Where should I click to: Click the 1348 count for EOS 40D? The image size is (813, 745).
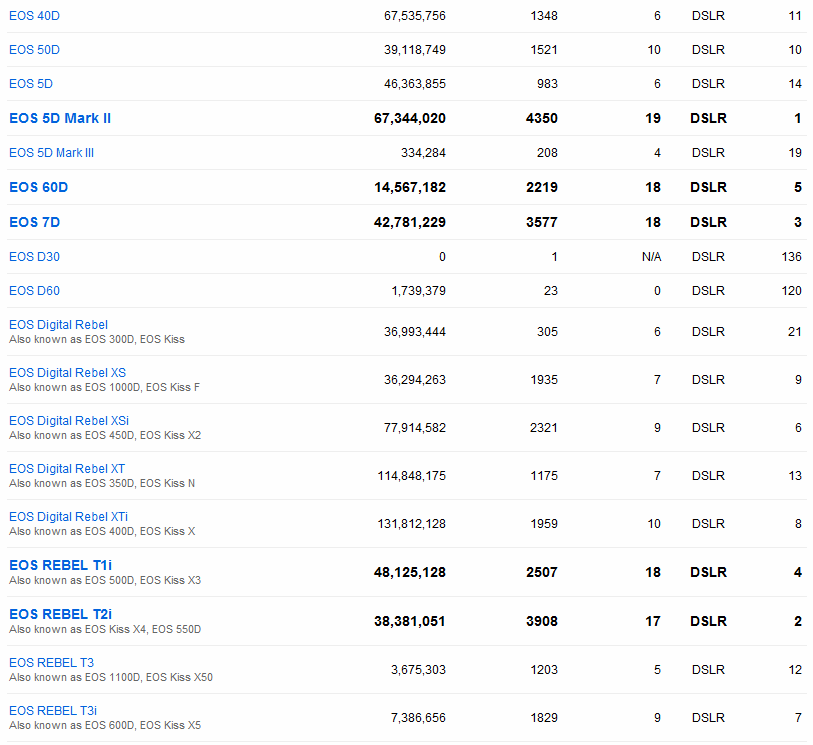pyautogui.click(x=544, y=16)
